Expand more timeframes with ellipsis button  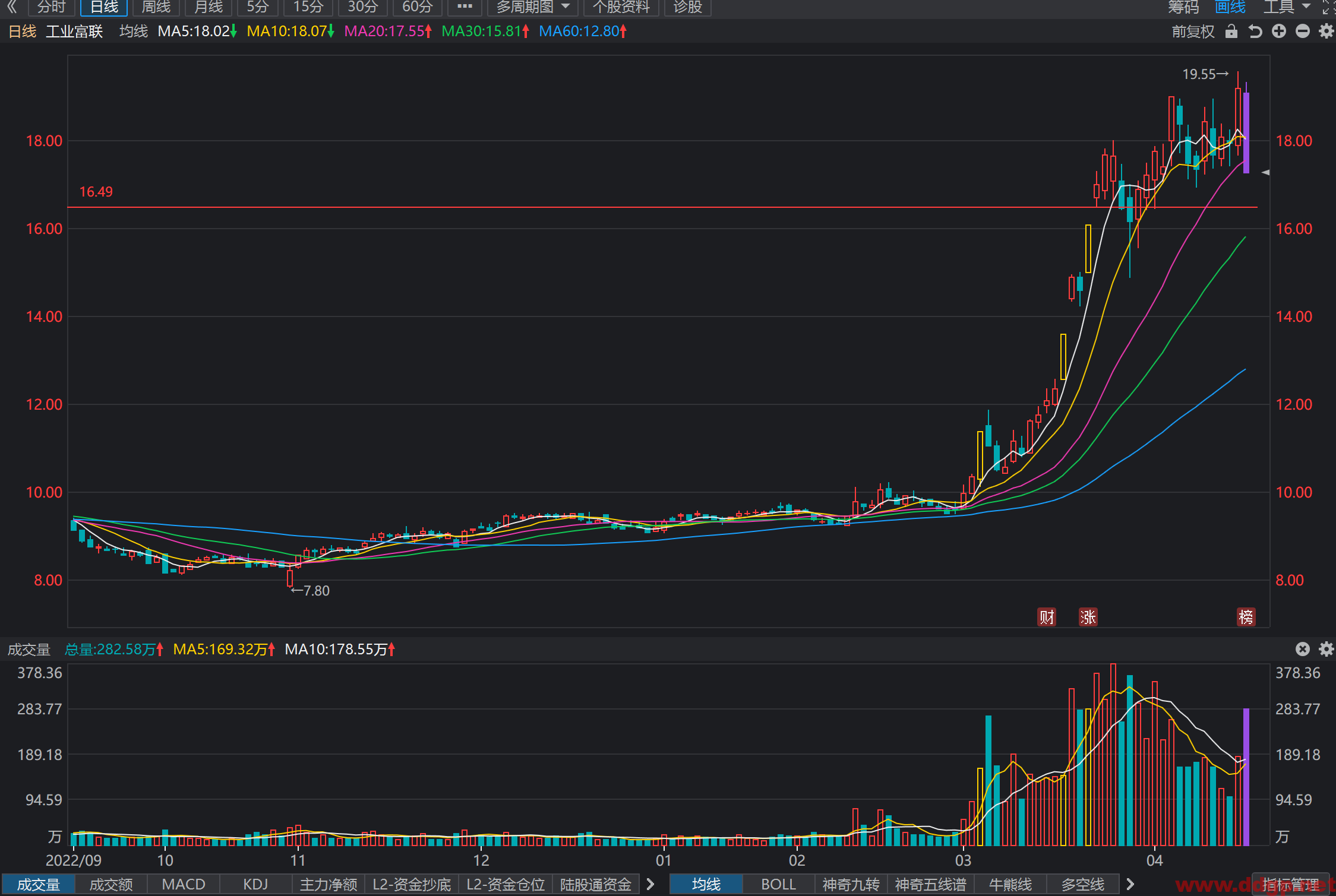(x=465, y=7)
